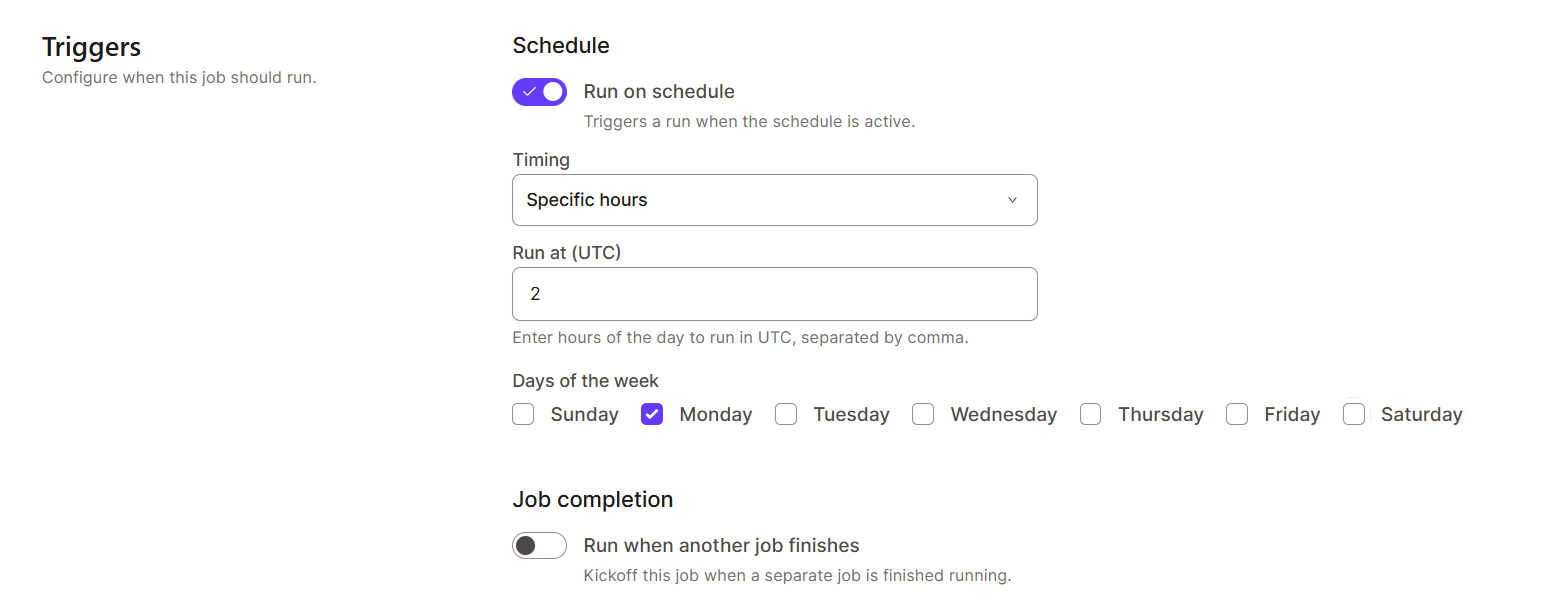Click the Schedule section heading

561,45
